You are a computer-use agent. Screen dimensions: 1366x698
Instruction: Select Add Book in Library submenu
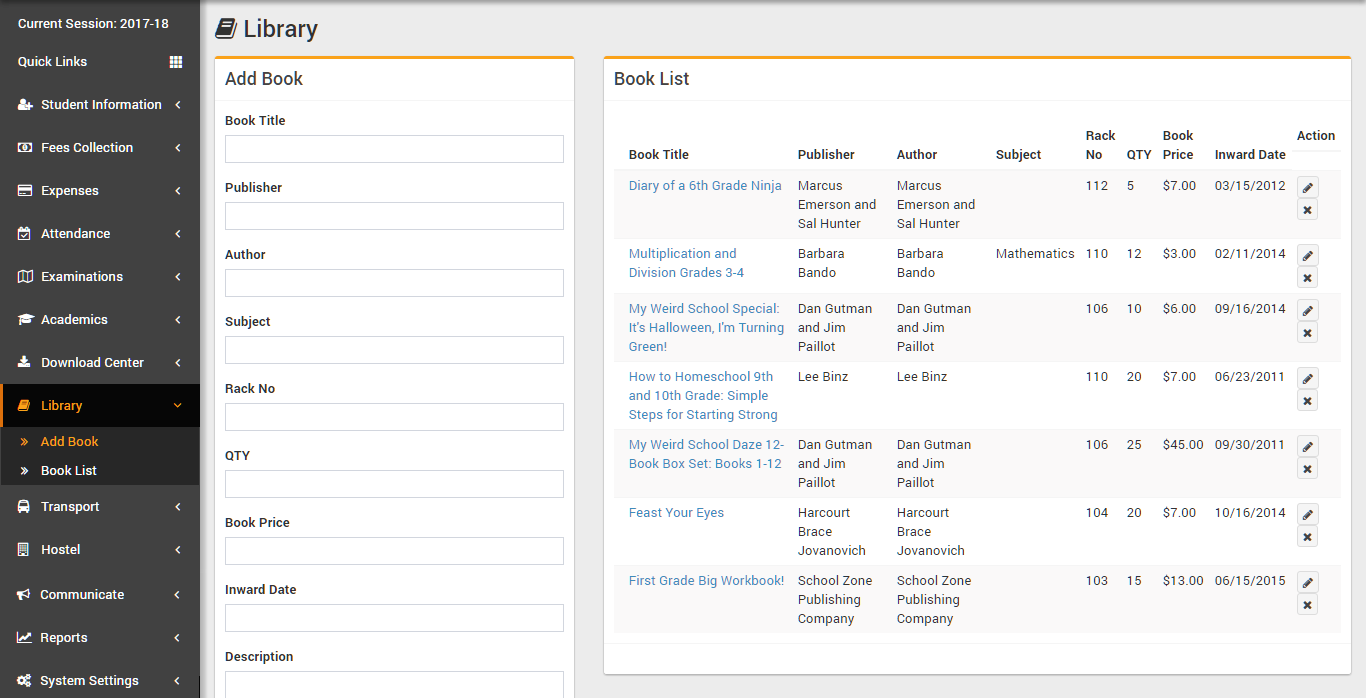69,442
